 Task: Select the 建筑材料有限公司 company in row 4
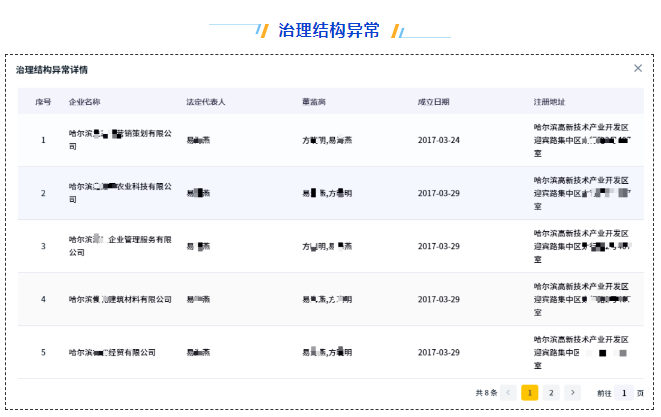click(120, 299)
